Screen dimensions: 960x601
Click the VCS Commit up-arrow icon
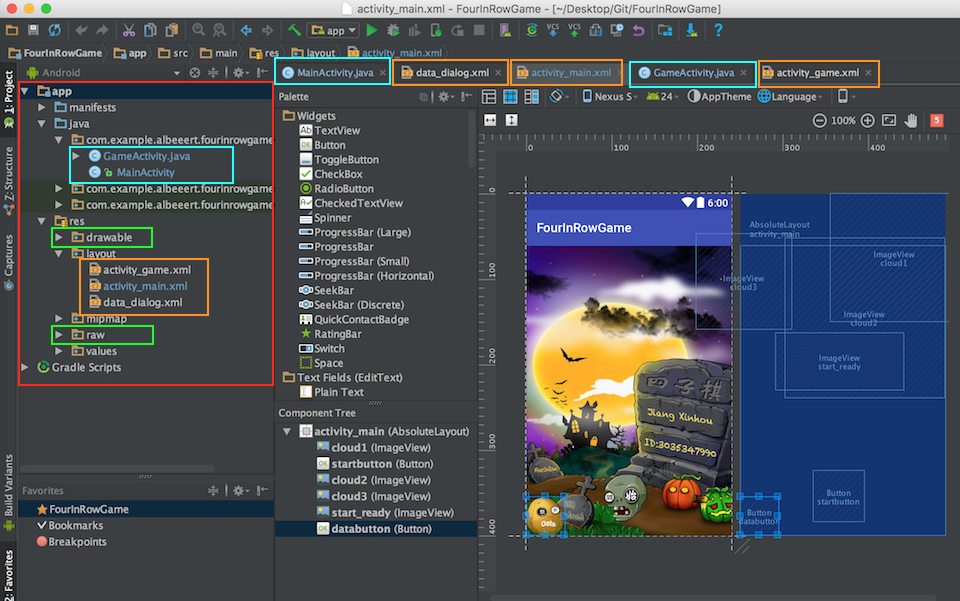click(574, 30)
